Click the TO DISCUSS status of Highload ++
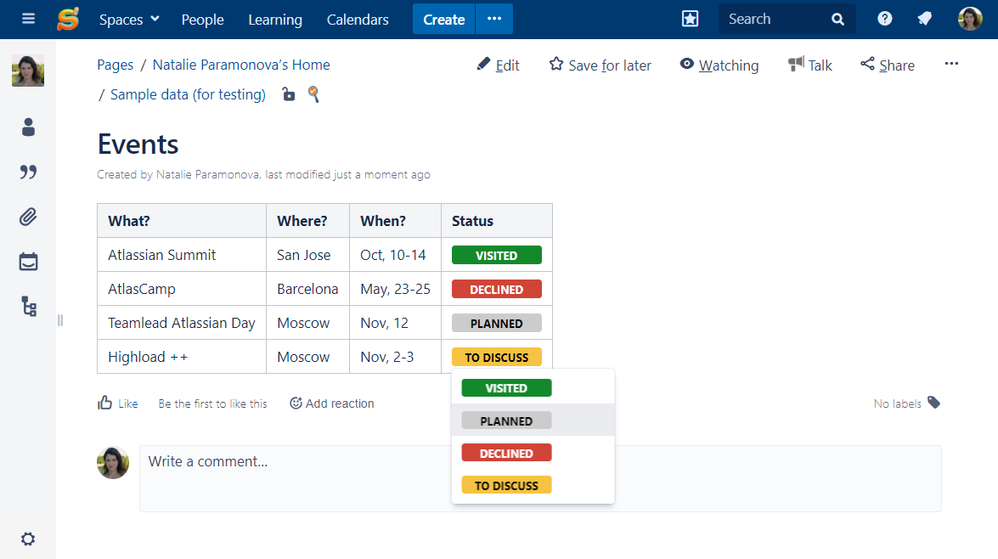 tap(496, 357)
